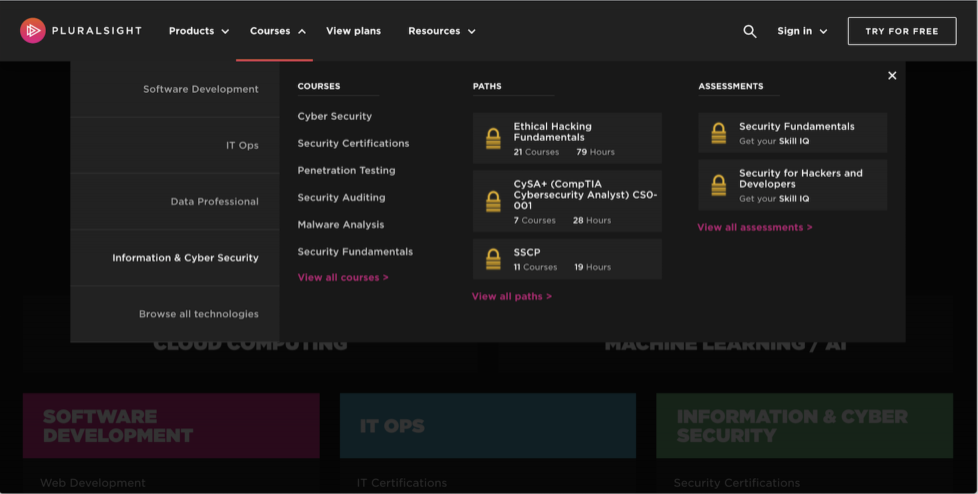This screenshot has width=978, height=494.
Task: Open the Ethical Hacking Fundamentals path title
Action: coord(552,132)
